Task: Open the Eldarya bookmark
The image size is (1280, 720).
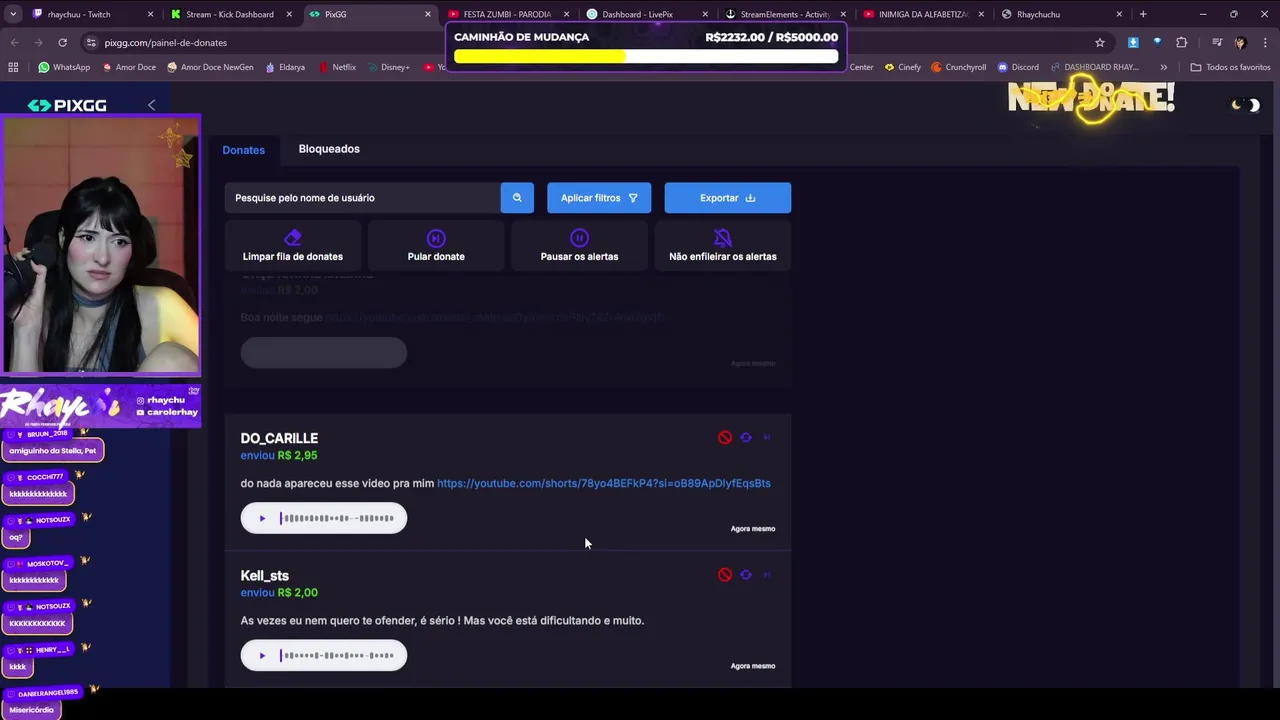Action: click(284, 67)
